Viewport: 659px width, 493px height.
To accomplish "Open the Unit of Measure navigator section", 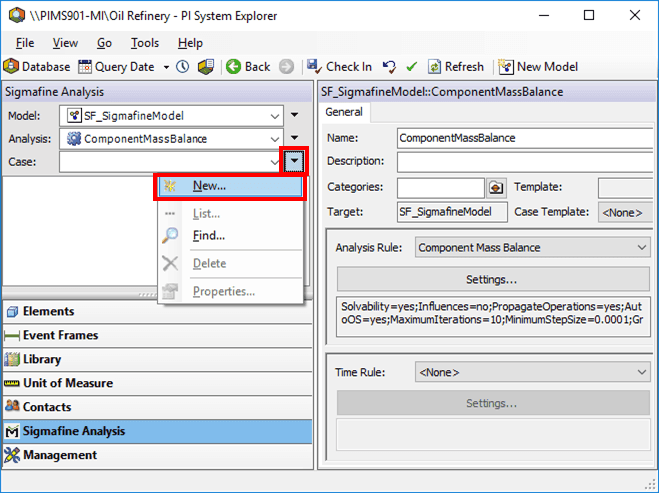I will [x=158, y=383].
